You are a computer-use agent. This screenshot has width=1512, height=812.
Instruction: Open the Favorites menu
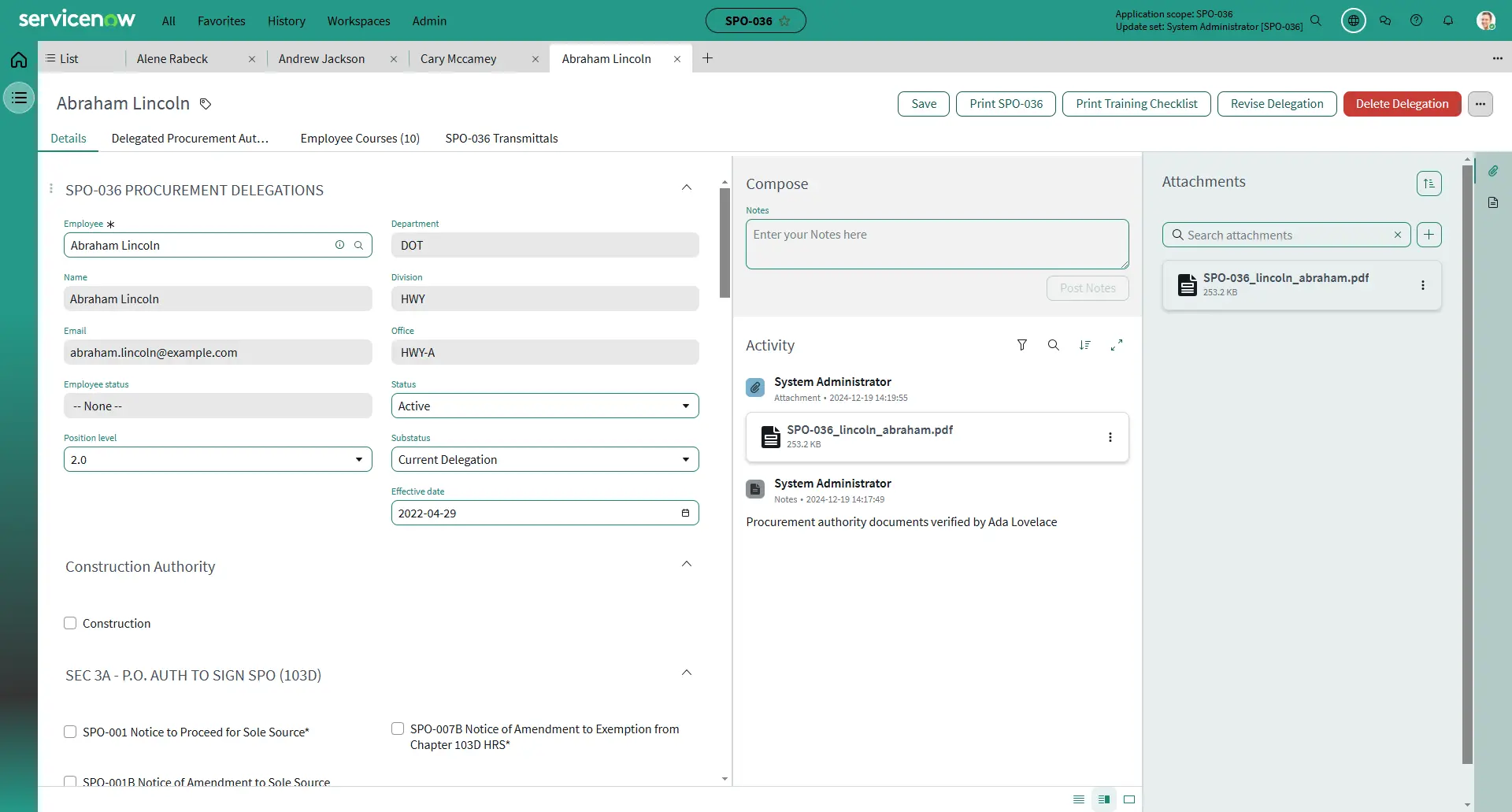(x=221, y=20)
